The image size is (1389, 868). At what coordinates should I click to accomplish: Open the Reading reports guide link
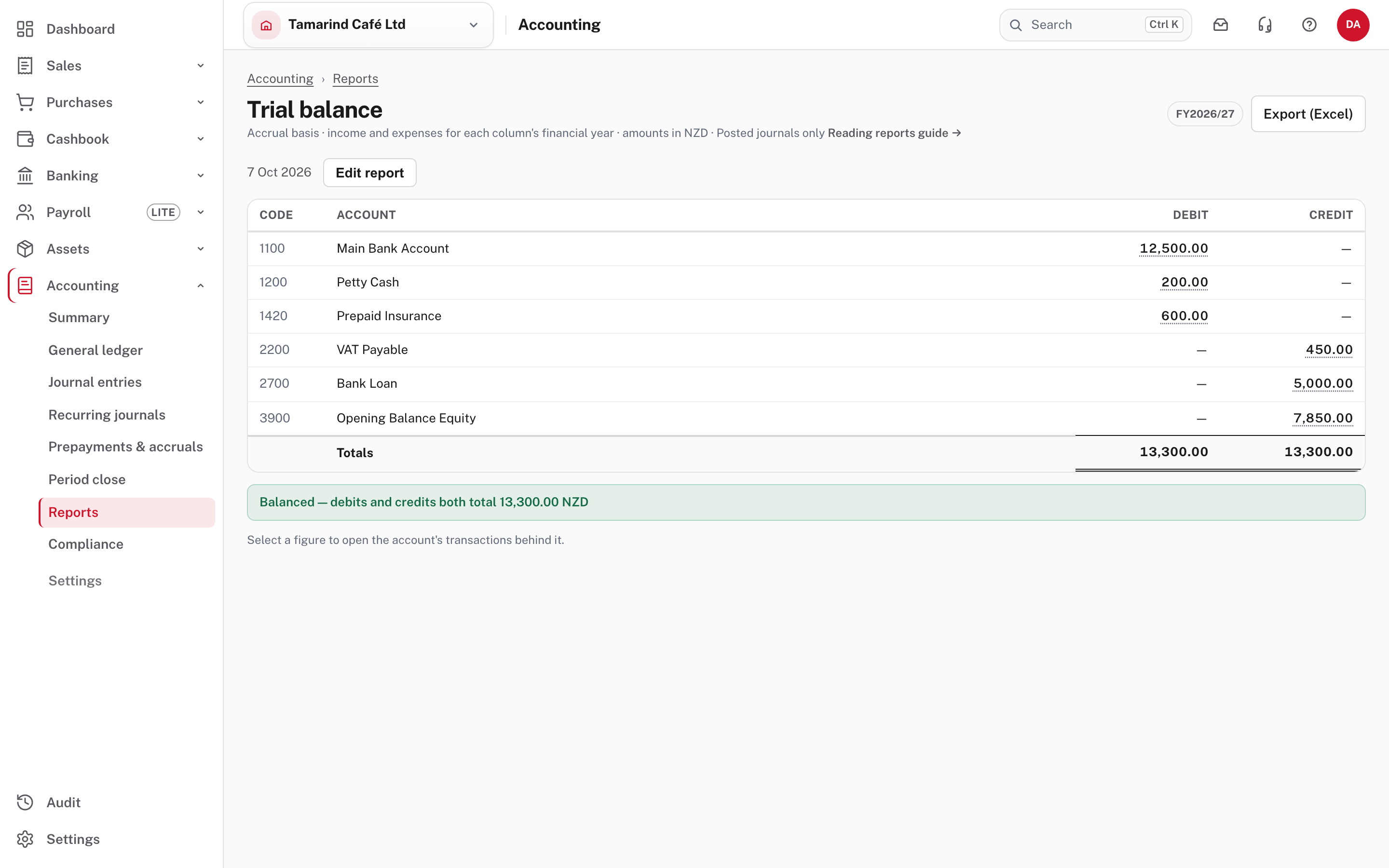click(x=894, y=133)
